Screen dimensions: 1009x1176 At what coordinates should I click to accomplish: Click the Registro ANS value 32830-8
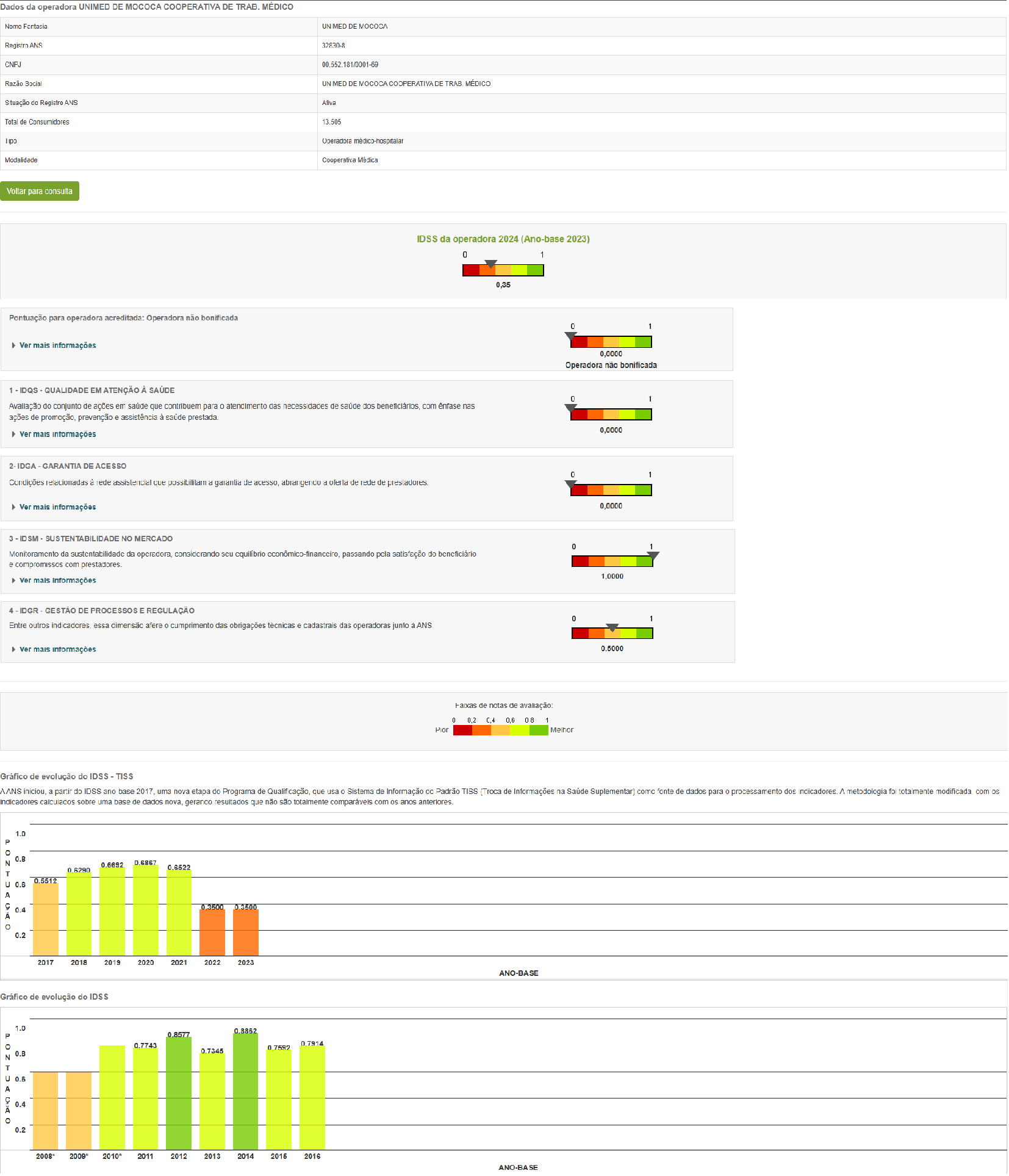pyautogui.click(x=334, y=46)
